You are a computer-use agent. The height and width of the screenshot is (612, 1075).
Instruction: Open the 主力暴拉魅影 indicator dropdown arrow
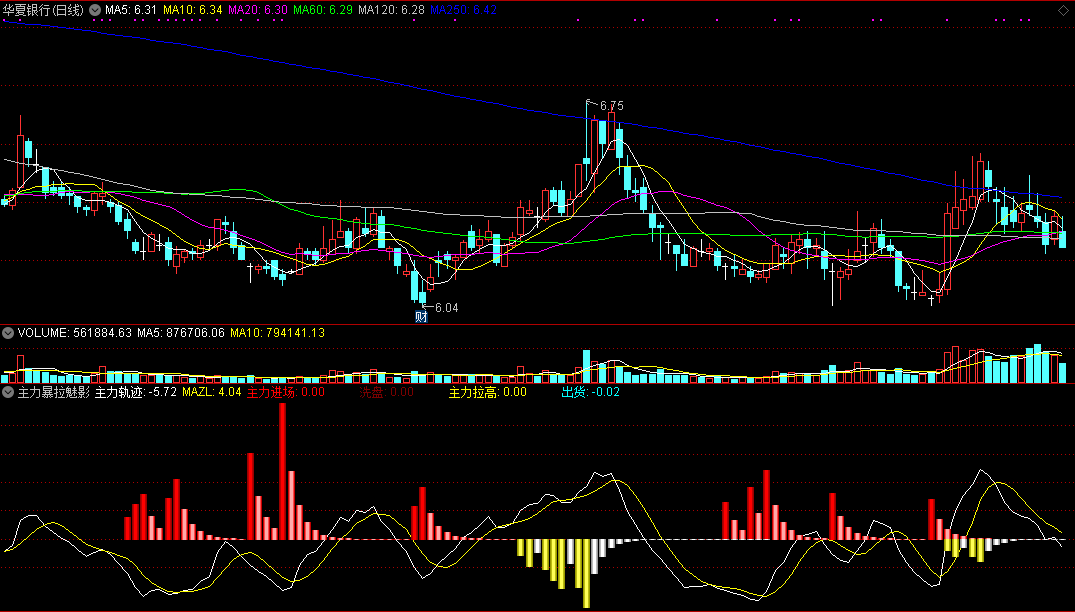(x=8, y=392)
